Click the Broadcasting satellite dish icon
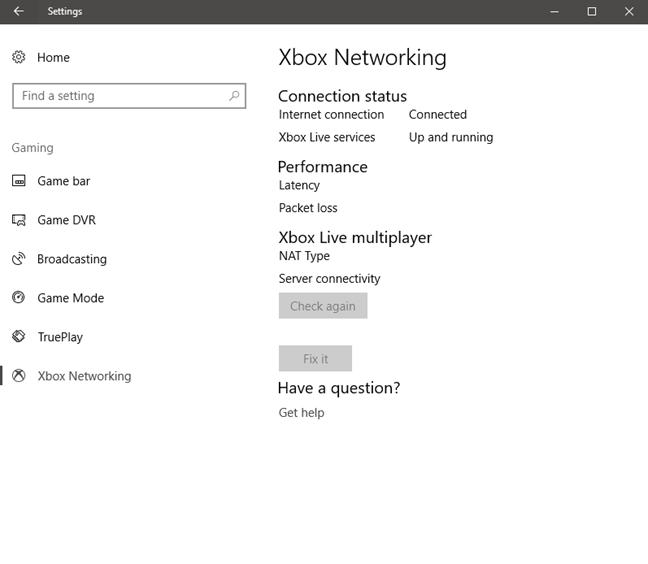This screenshot has height=564, width=648. click(x=19, y=259)
